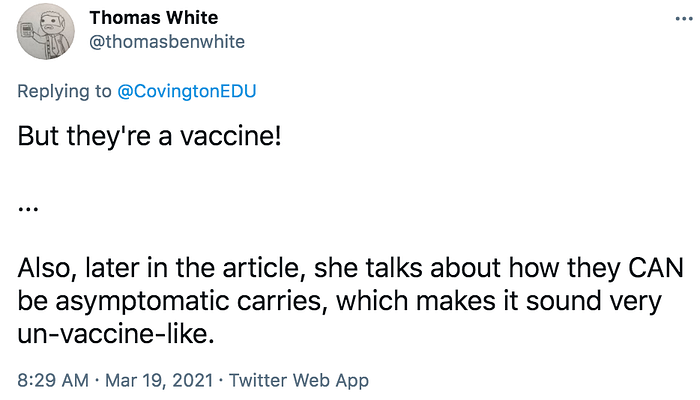Screen dimensions: 700x400
Task: Click the "But they're a vaccine!" line
Action: tap(150, 136)
